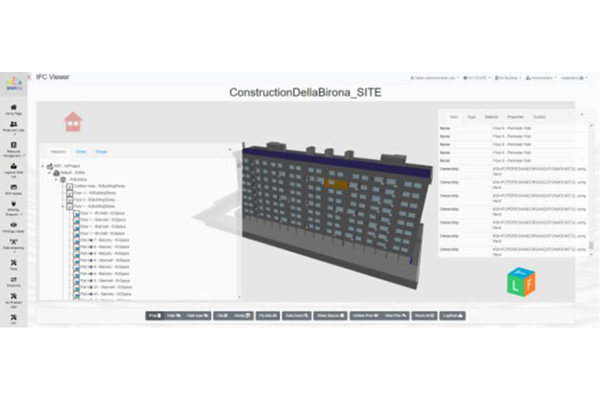The width and height of the screenshot is (600, 400).
Task: Open the Tools sidebar icon
Action: click(13, 265)
